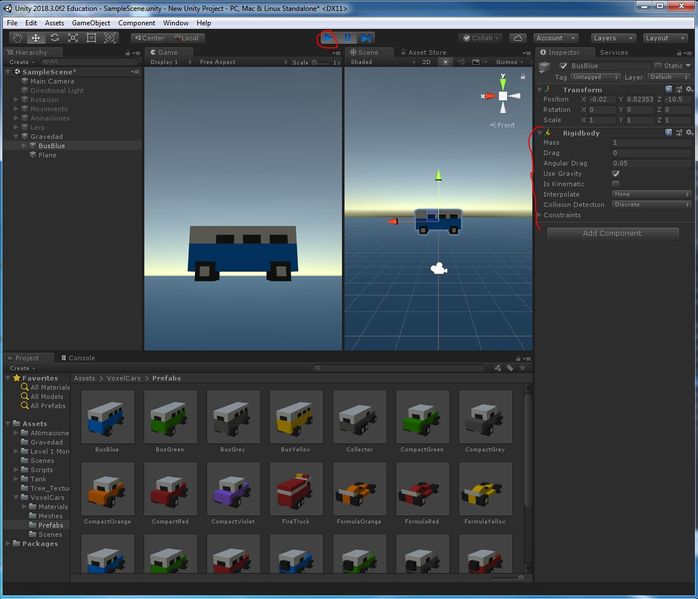The width and height of the screenshot is (698, 599).
Task: Toggle BusBlue active checkbox
Action: click(x=564, y=66)
